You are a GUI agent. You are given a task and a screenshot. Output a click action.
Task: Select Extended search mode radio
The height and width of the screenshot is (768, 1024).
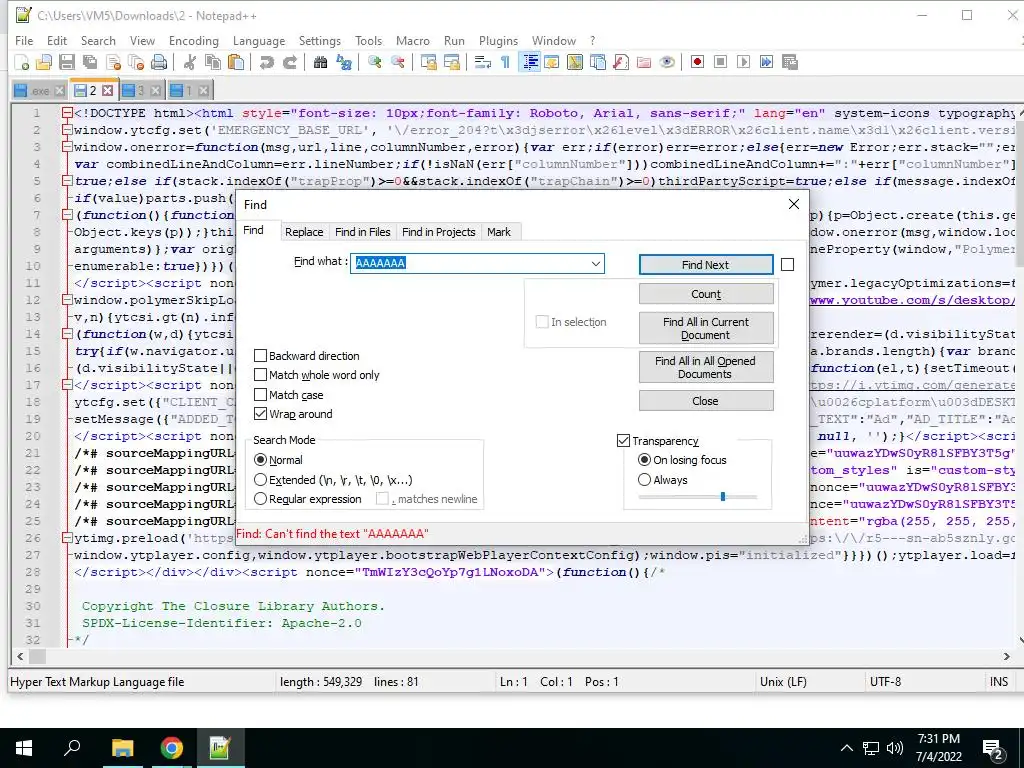pos(261,480)
